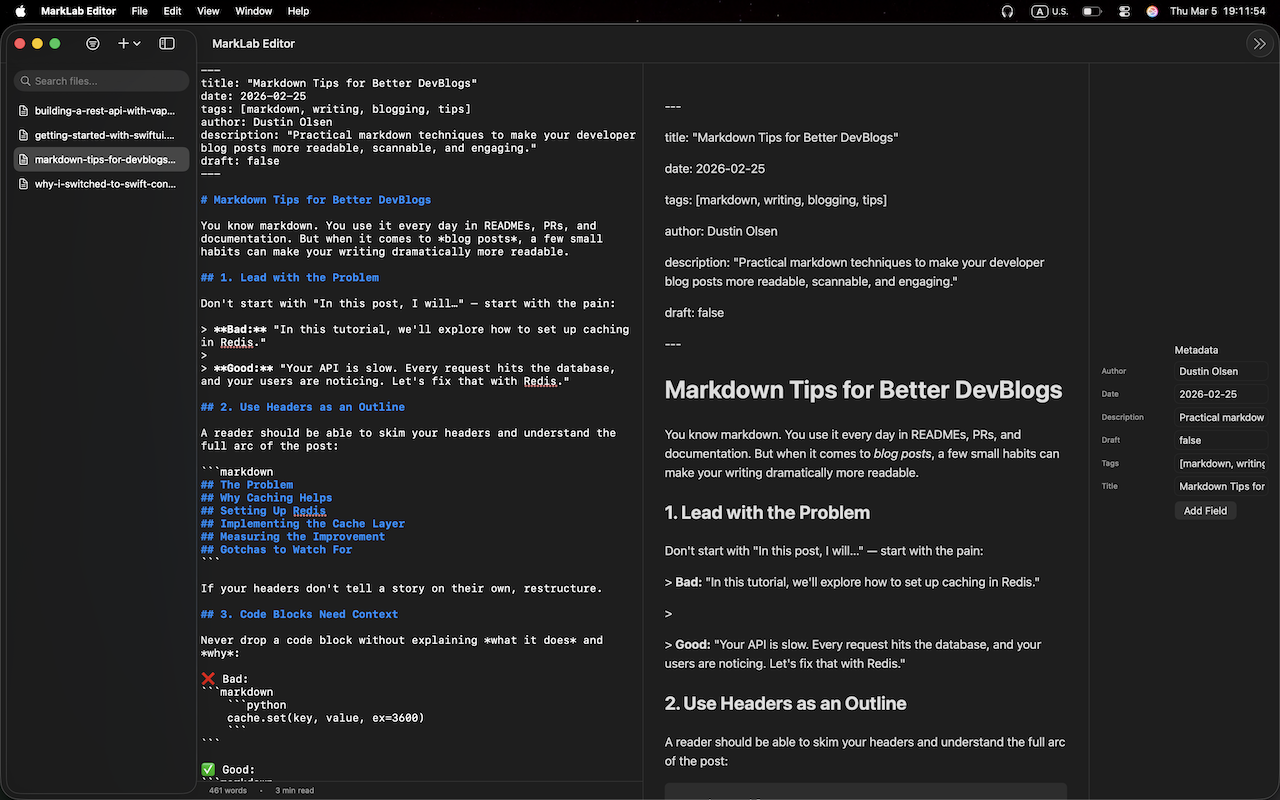Screen dimensions: 1280x800
Task: Click the magnifying glass in the search field
Action: pos(28,80)
